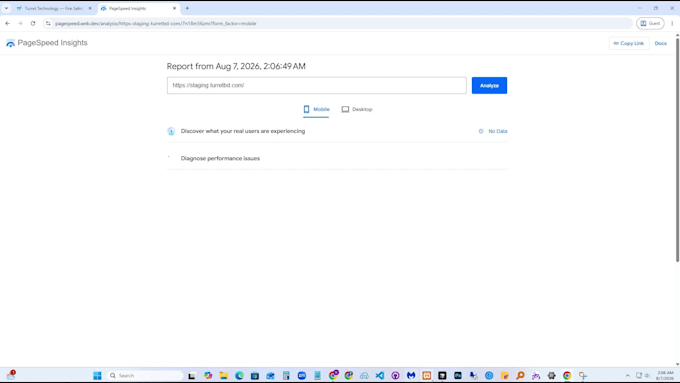The width and height of the screenshot is (680, 383).
Task: Open the Task View taskbar icon
Action: (192, 376)
